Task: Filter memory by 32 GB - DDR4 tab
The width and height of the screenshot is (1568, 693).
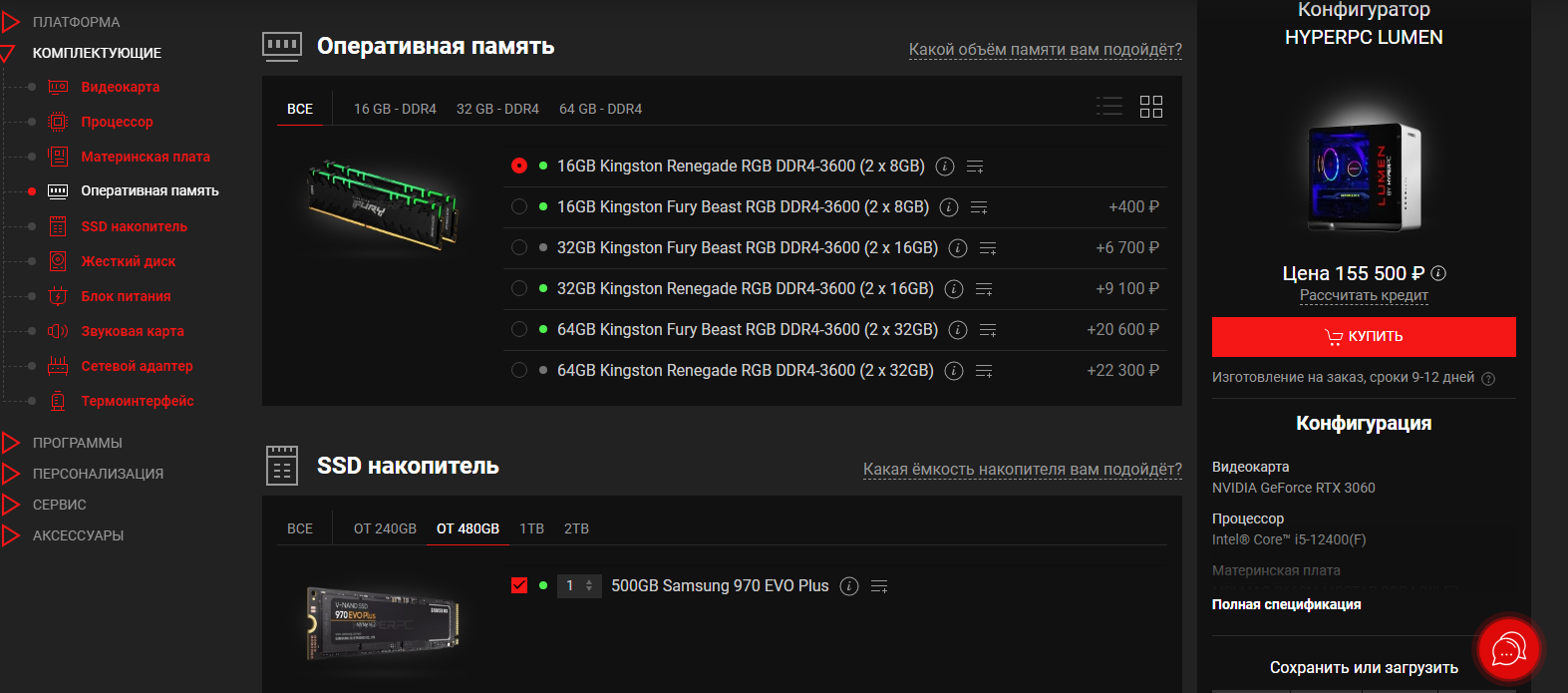Action: pos(497,109)
